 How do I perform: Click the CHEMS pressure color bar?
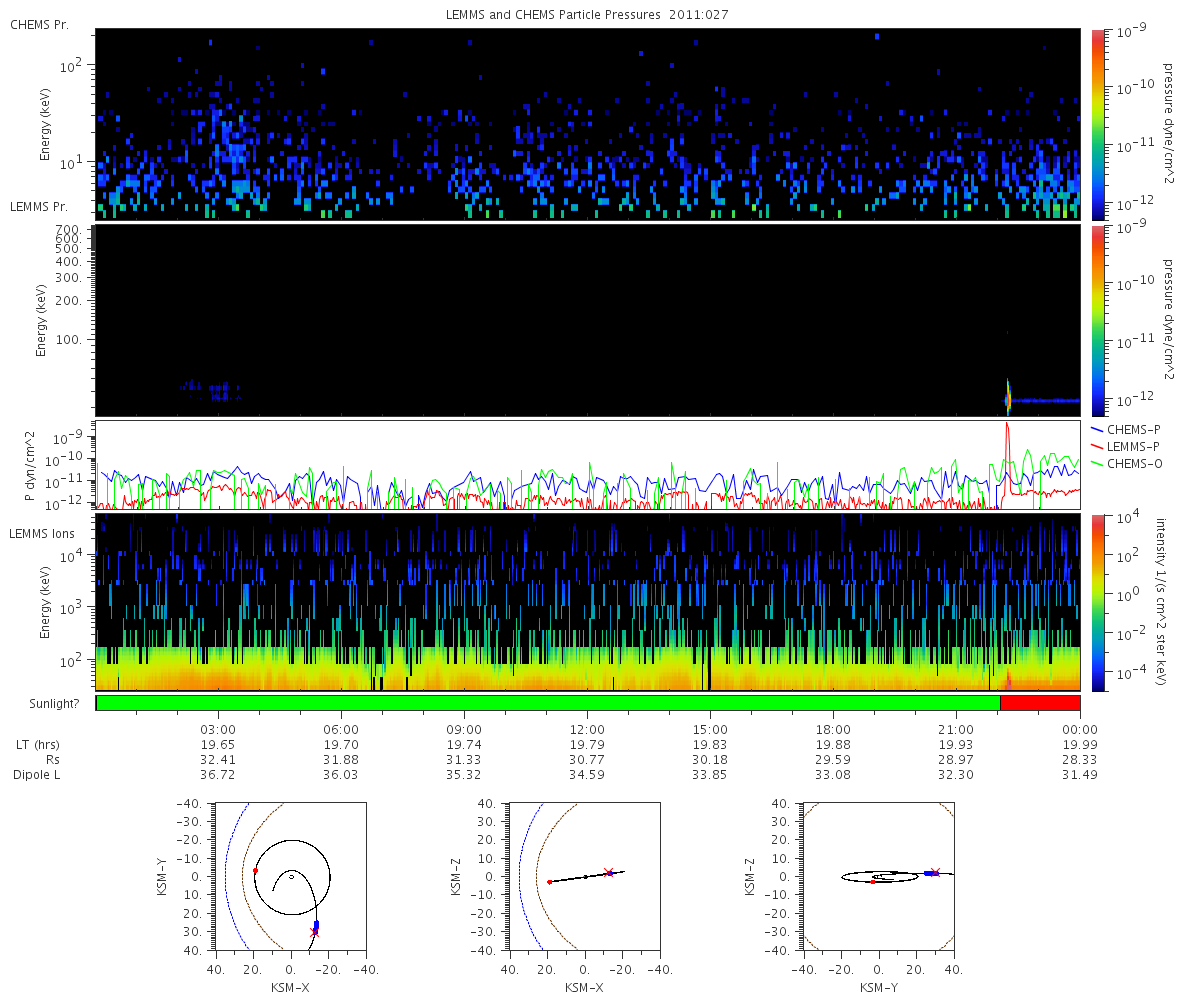click(1097, 124)
